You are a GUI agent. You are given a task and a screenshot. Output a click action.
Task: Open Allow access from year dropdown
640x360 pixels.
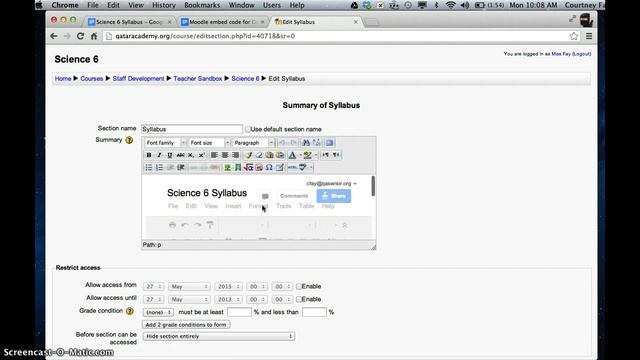[228, 287]
